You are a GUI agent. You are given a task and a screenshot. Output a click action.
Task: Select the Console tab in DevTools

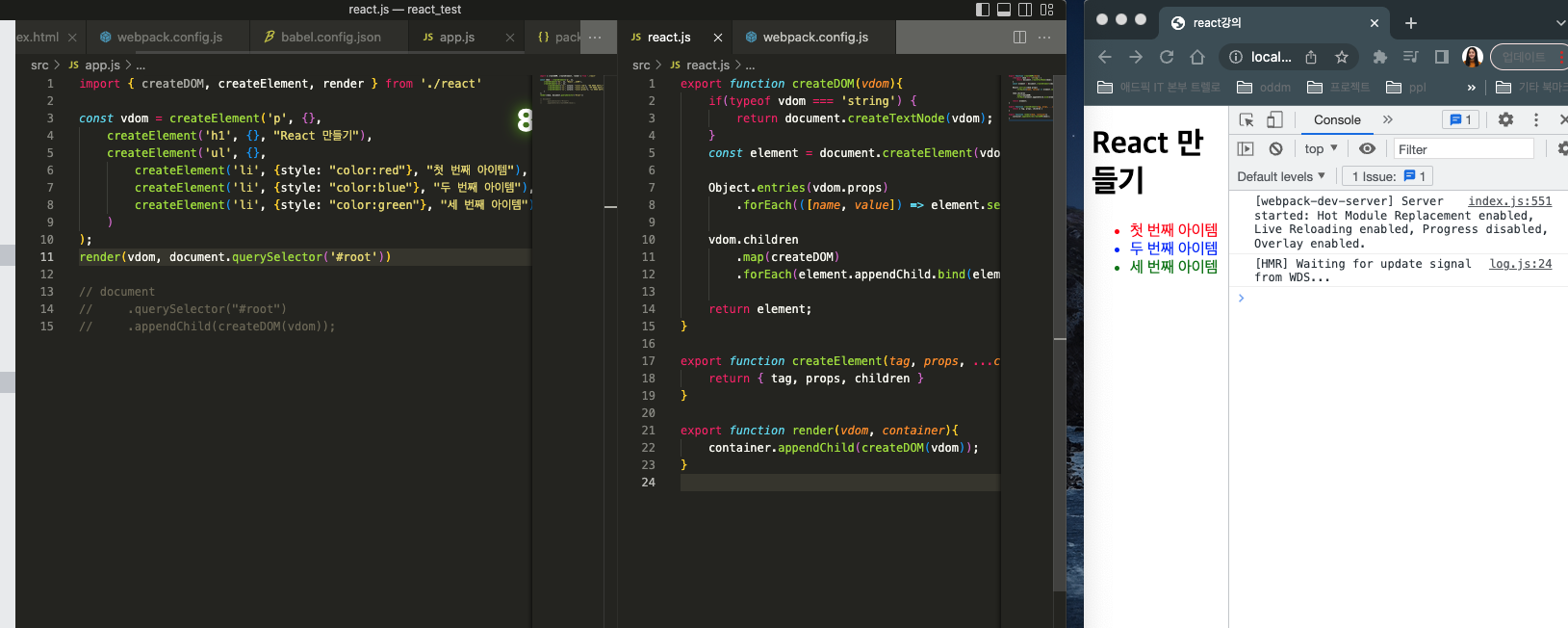coord(1337,119)
